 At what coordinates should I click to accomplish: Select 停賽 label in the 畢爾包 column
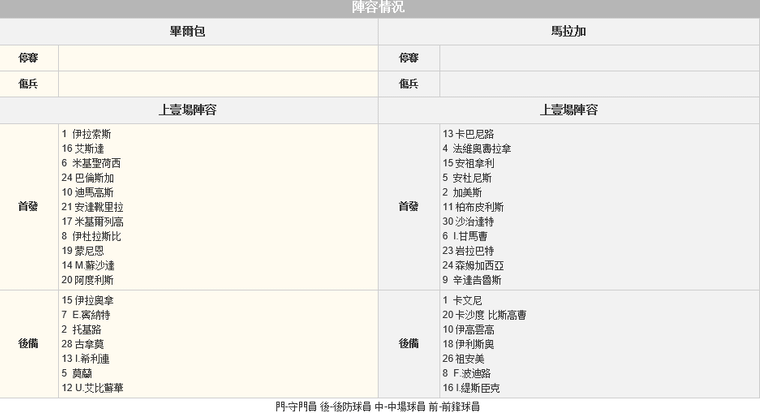coord(28,58)
